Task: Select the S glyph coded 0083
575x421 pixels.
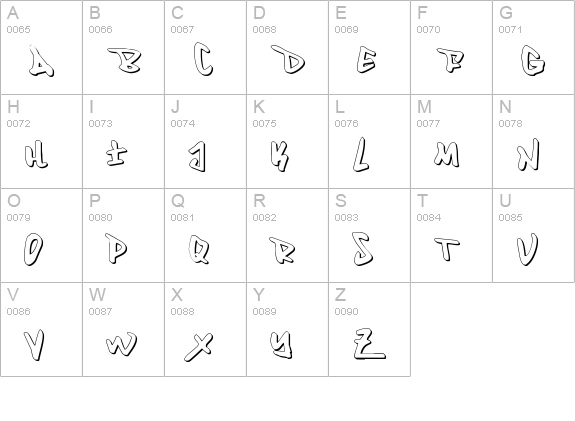Action: point(369,235)
